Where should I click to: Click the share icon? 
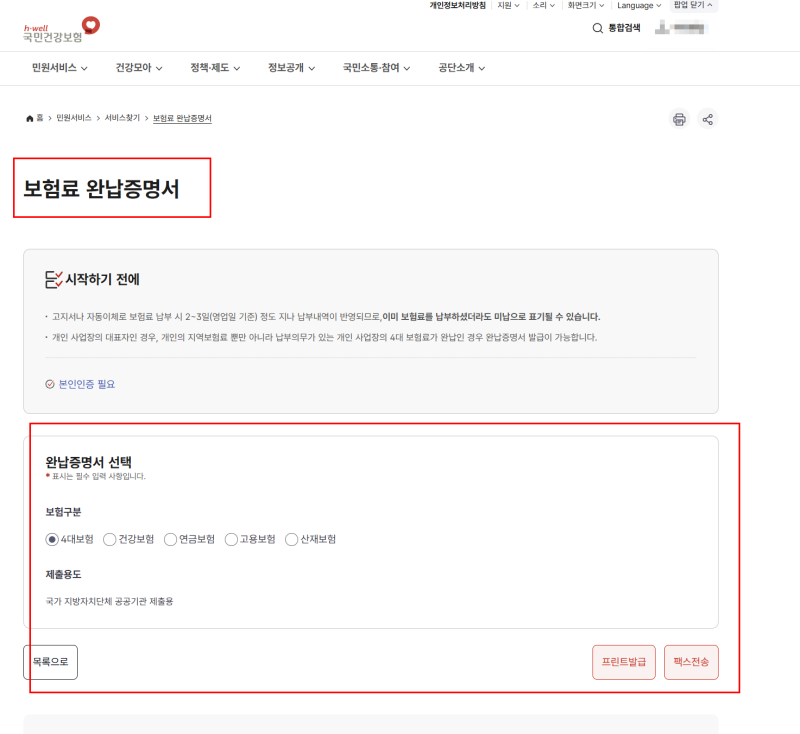[x=708, y=119]
